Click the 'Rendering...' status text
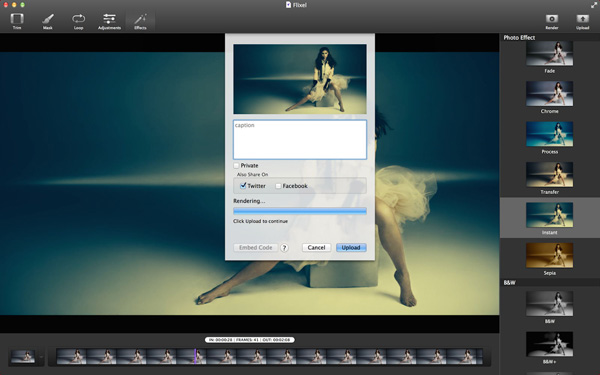 click(249, 201)
